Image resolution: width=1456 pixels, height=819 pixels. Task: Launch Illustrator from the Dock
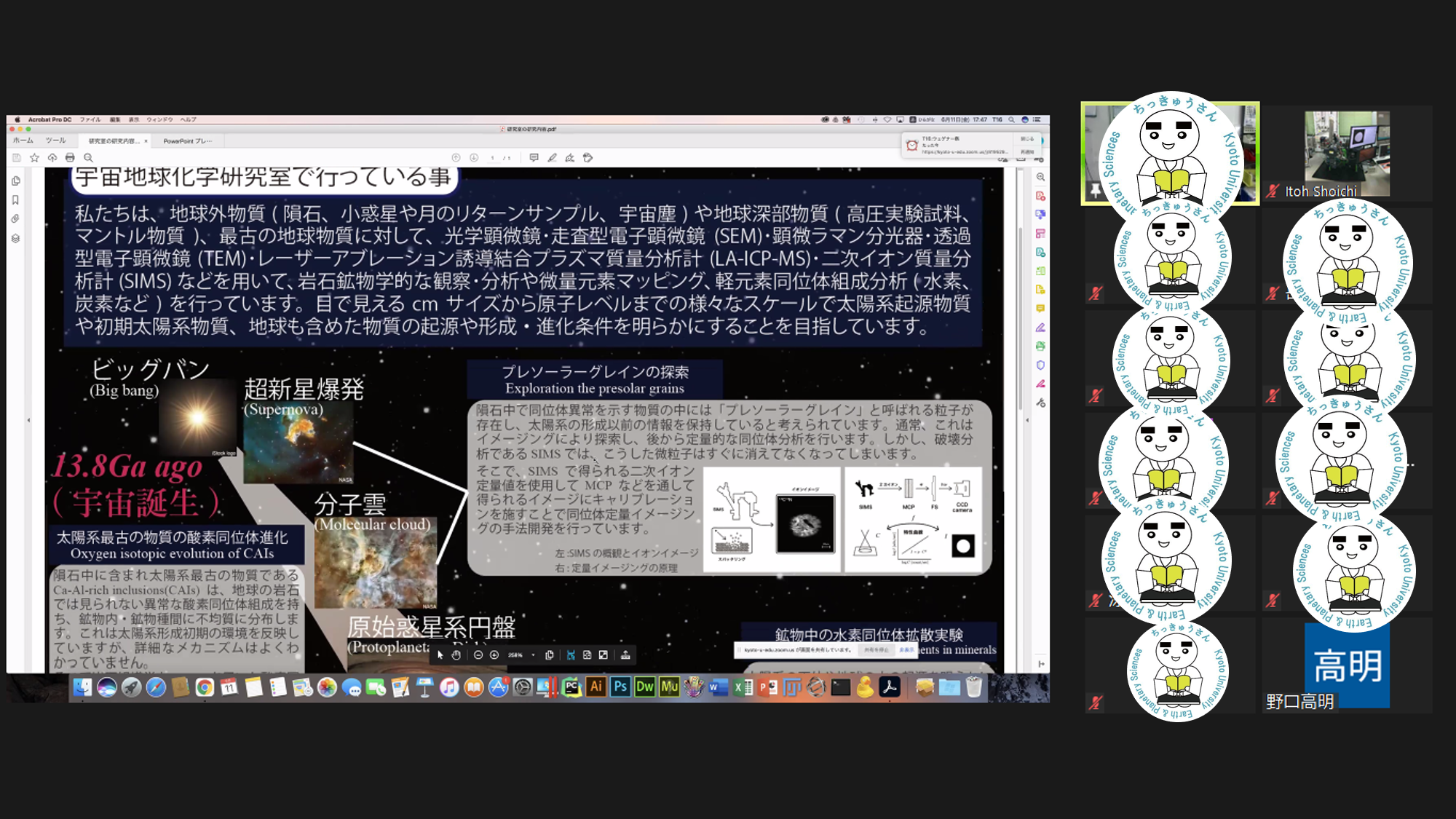596,687
